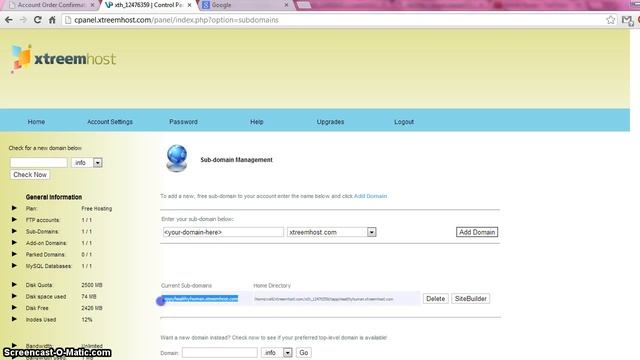The width and height of the screenshot is (640, 360).
Task: Click the arrow bullet beside Parked Domains
Action: coord(14,254)
